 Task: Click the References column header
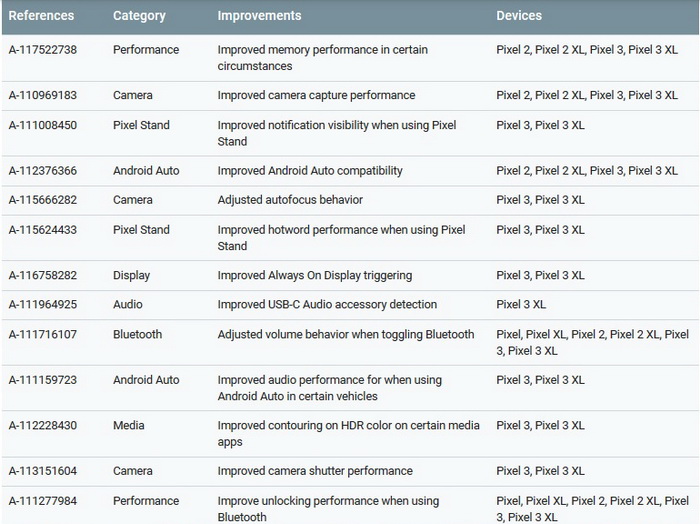click(x=41, y=16)
